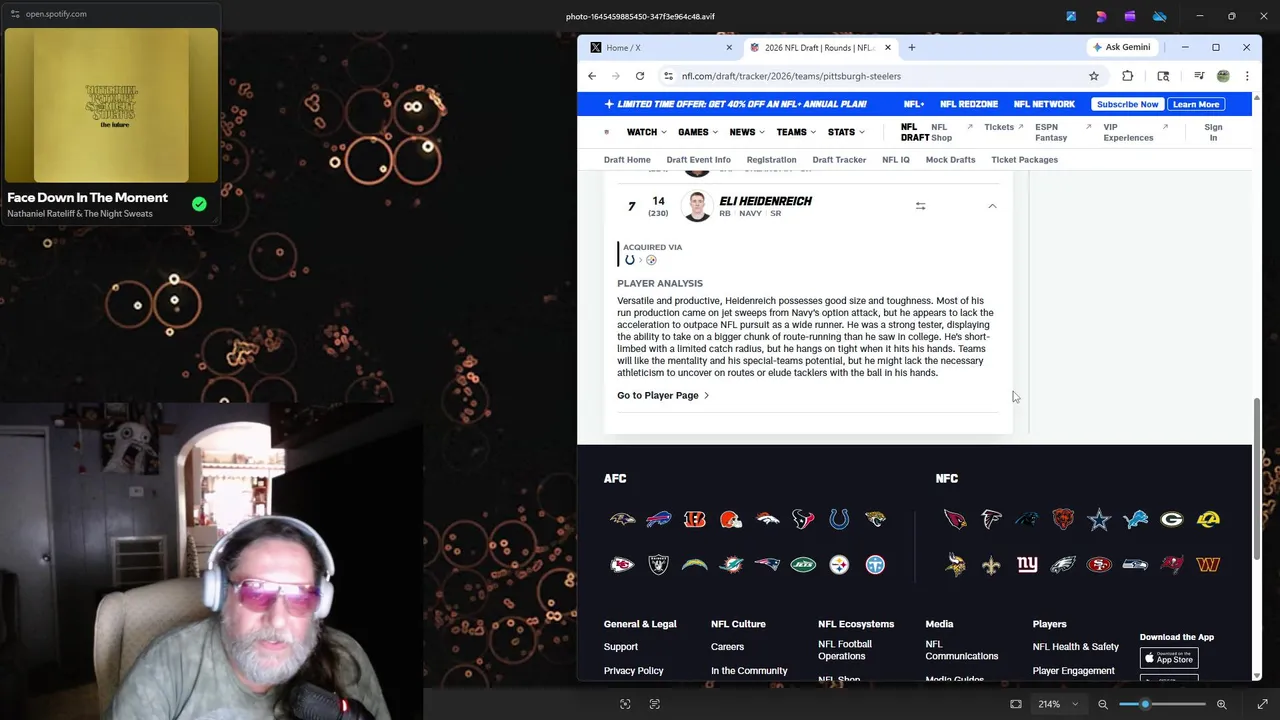Open the Chrome extensions puzzle icon
Screen dimensions: 1280x720
tap(1128, 76)
